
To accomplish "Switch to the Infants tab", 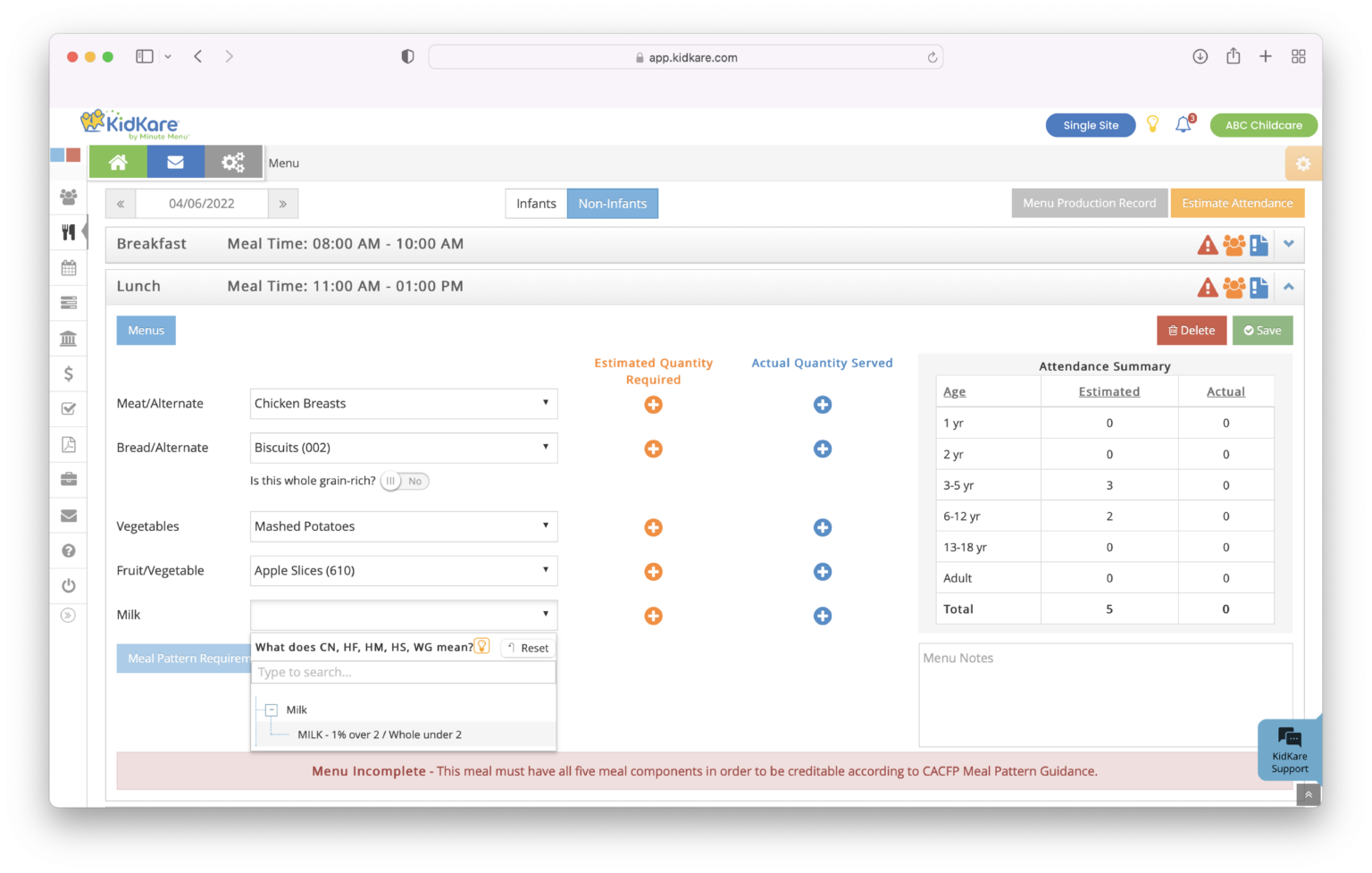I will point(536,204).
